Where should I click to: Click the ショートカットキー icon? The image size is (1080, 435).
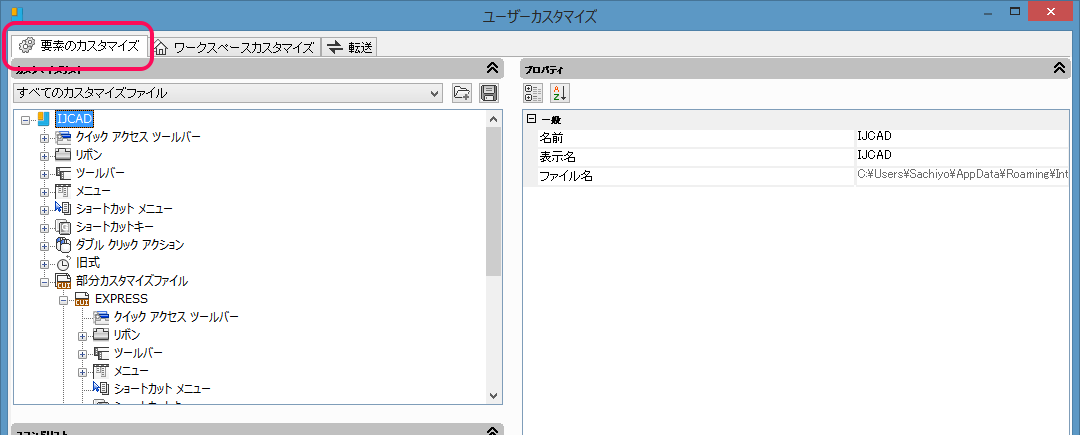[x=63, y=226]
